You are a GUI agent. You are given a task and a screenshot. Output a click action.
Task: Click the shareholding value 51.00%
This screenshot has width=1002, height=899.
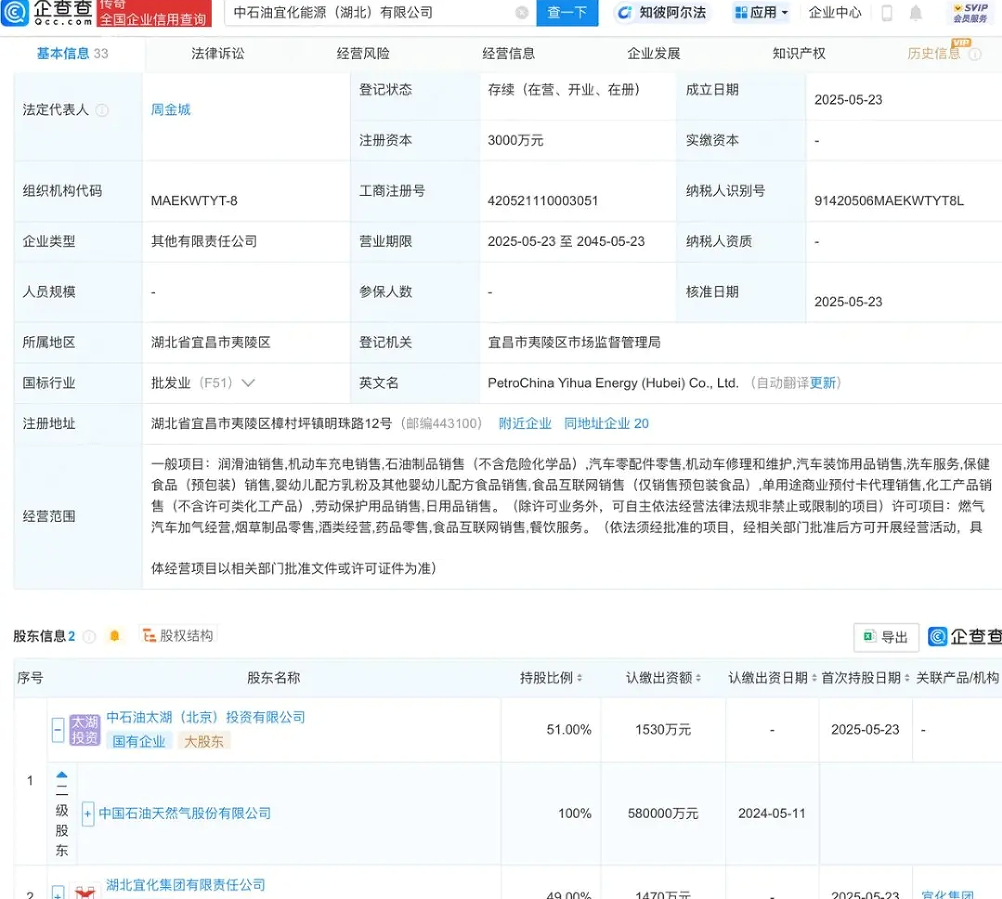[569, 730]
